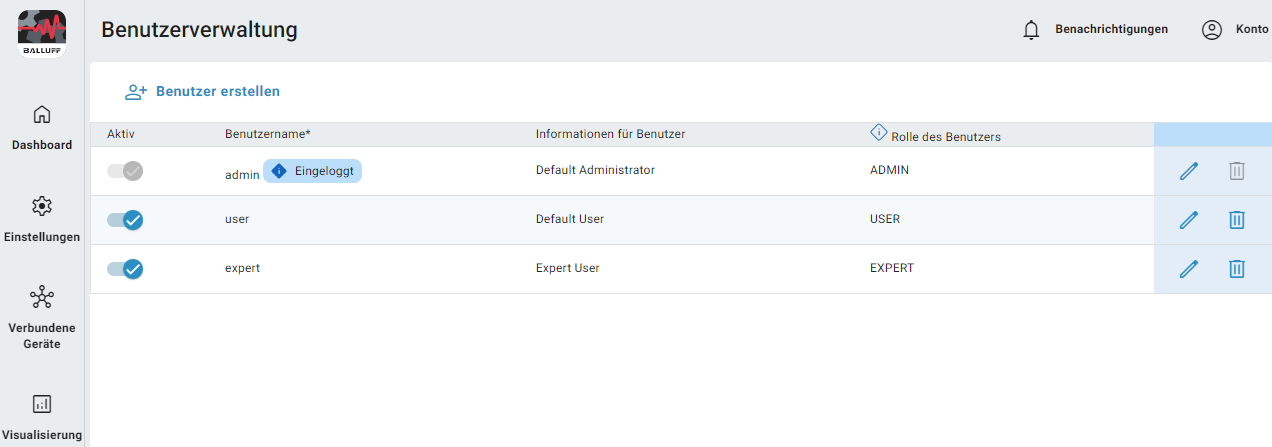This screenshot has width=1272, height=447.
Task: Toggle the Aktiv switch for admin
Action: click(125, 171)
